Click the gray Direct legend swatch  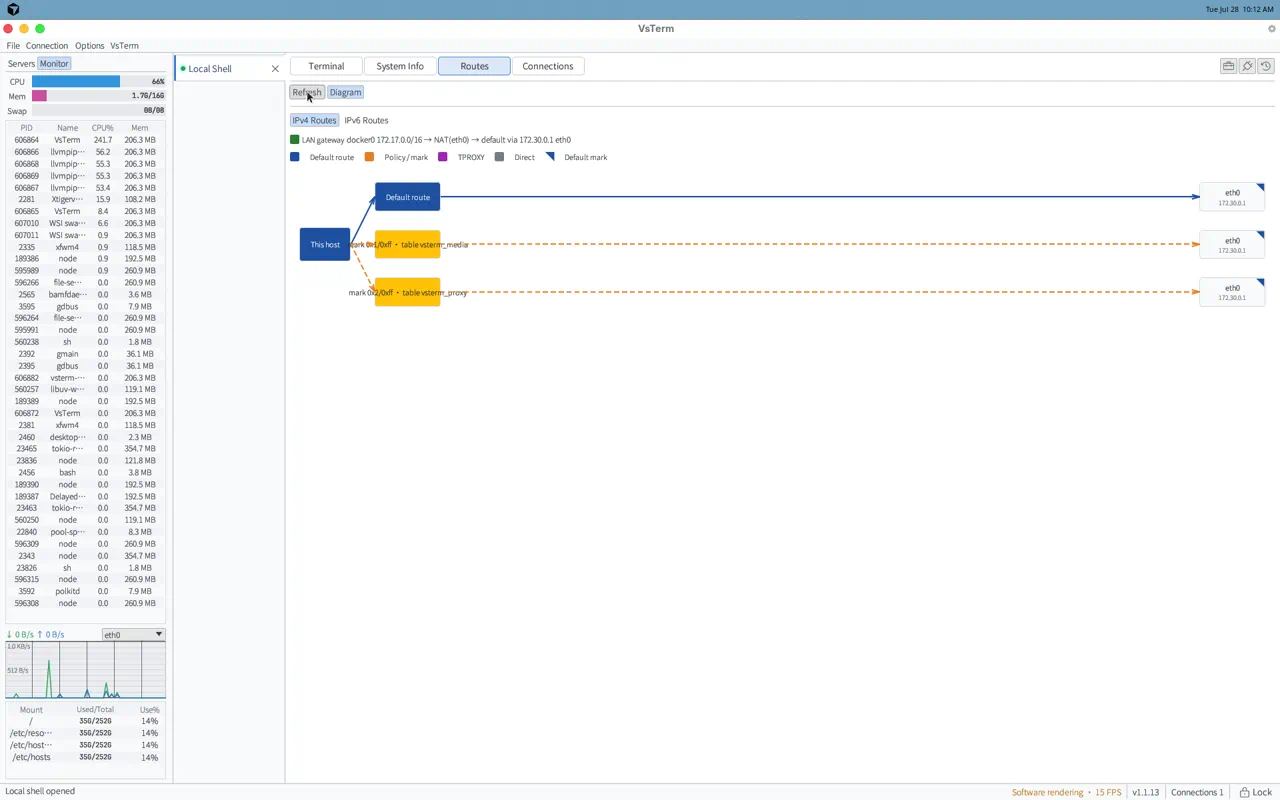[x=500, y=157]
